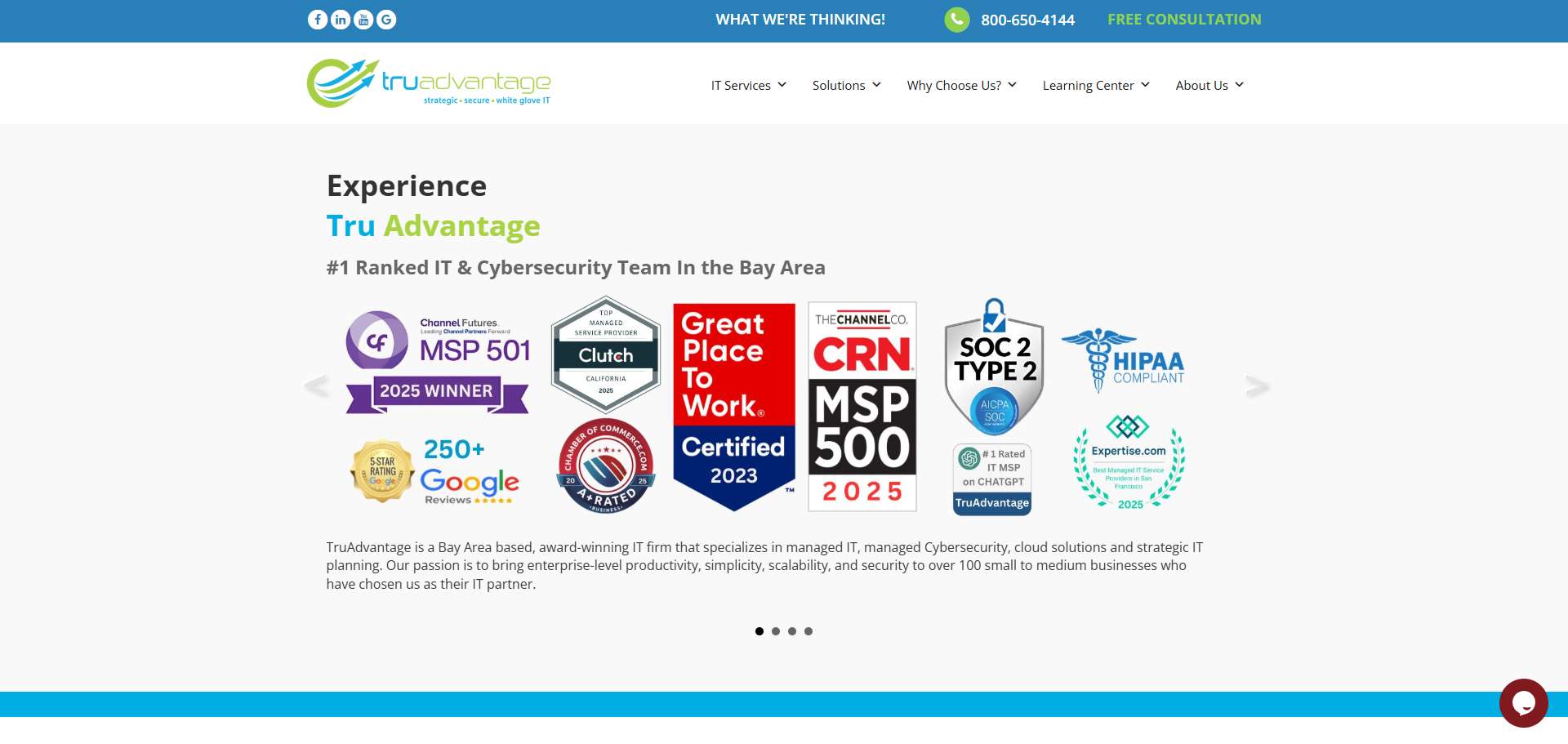
Task: Click the 5-Star Rating gold seal
Action: point(382,471)
